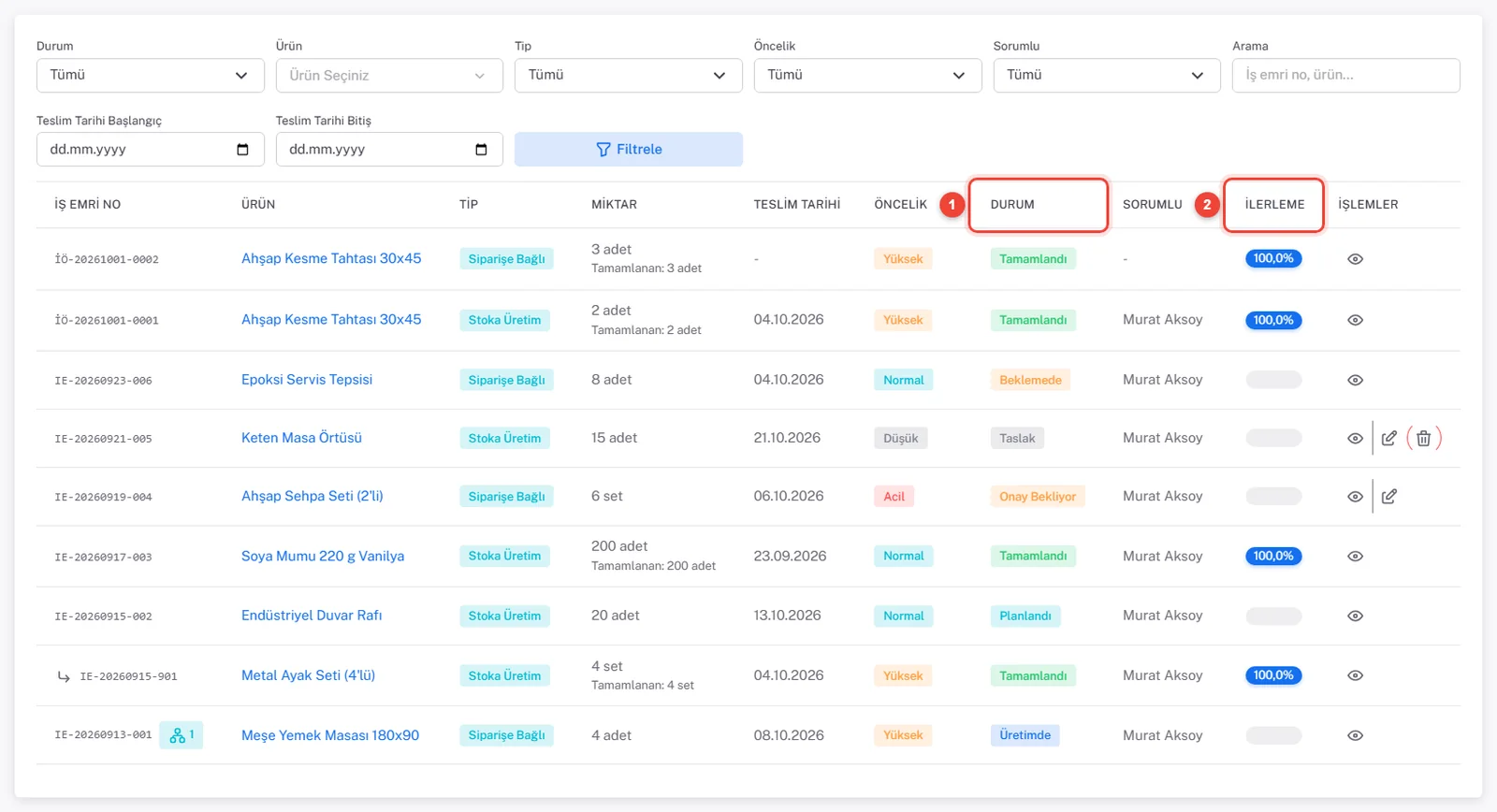This screenshot has width=1497, height=812.
Task: Click the Ahşap Sehpa Seti (2'li) link
Action: [x=312, y=497]
